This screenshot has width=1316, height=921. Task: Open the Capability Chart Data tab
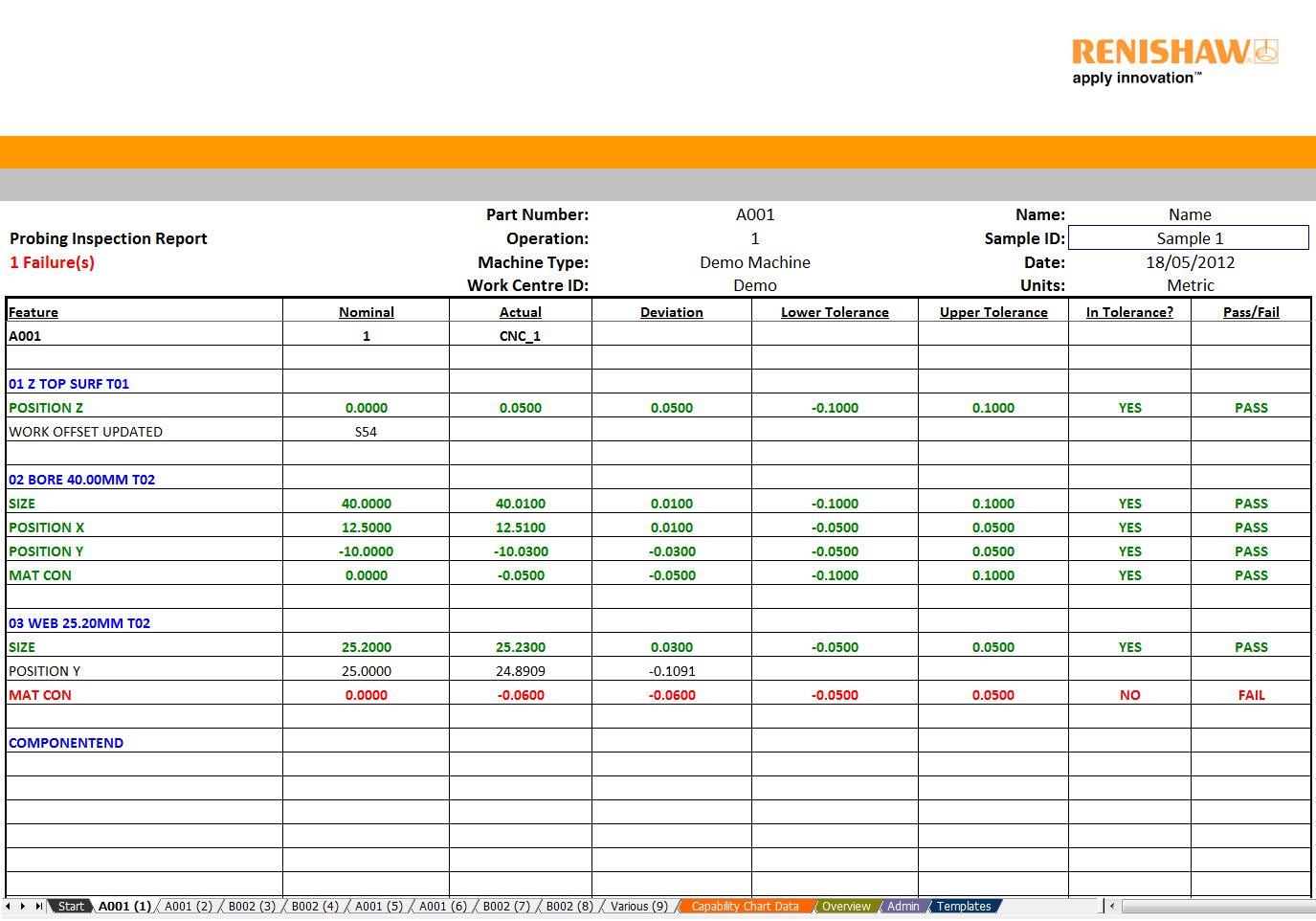click(x=745, y=907)
